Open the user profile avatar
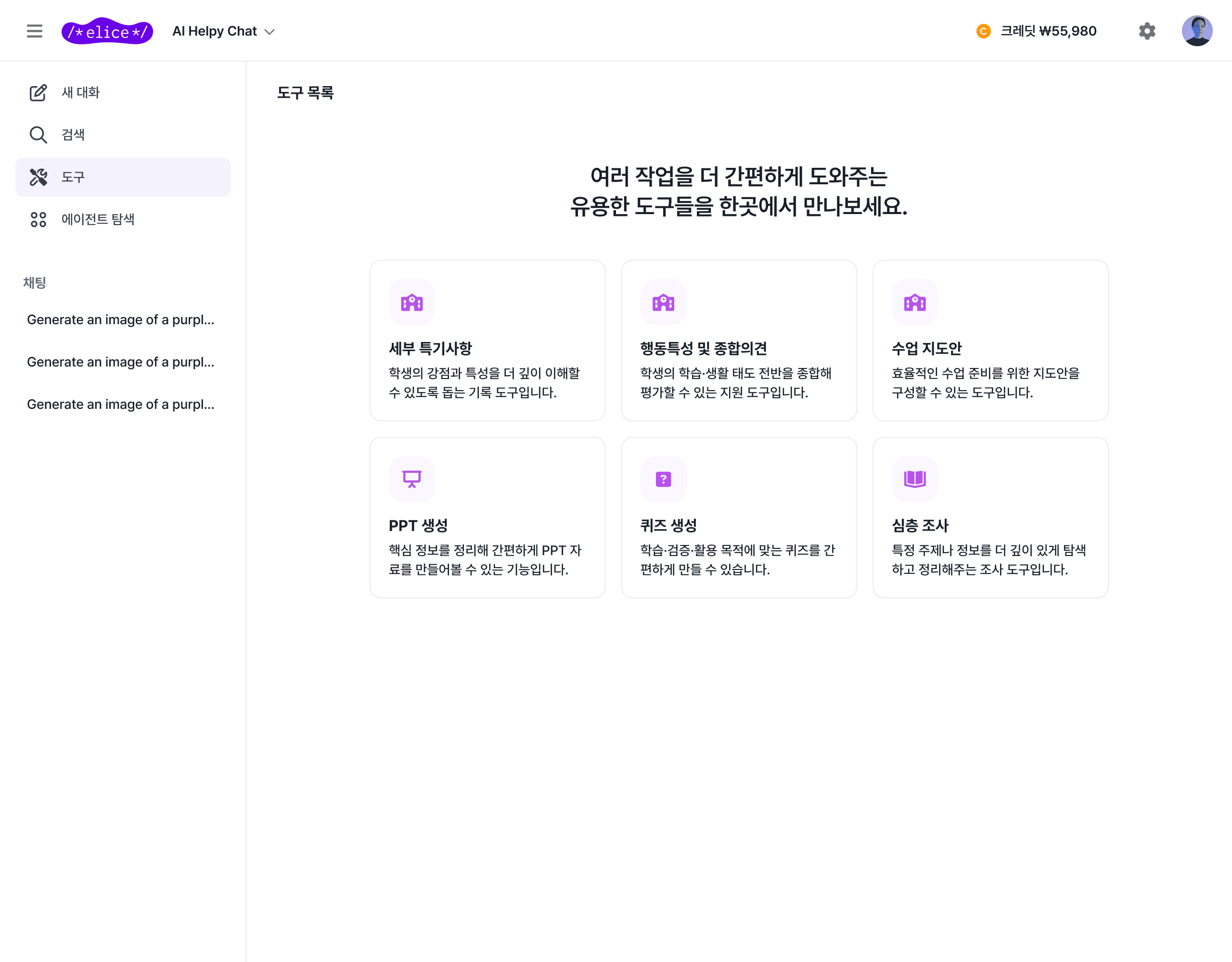The height and width of the screenshot is (962, 1232). click(1196, 31)
